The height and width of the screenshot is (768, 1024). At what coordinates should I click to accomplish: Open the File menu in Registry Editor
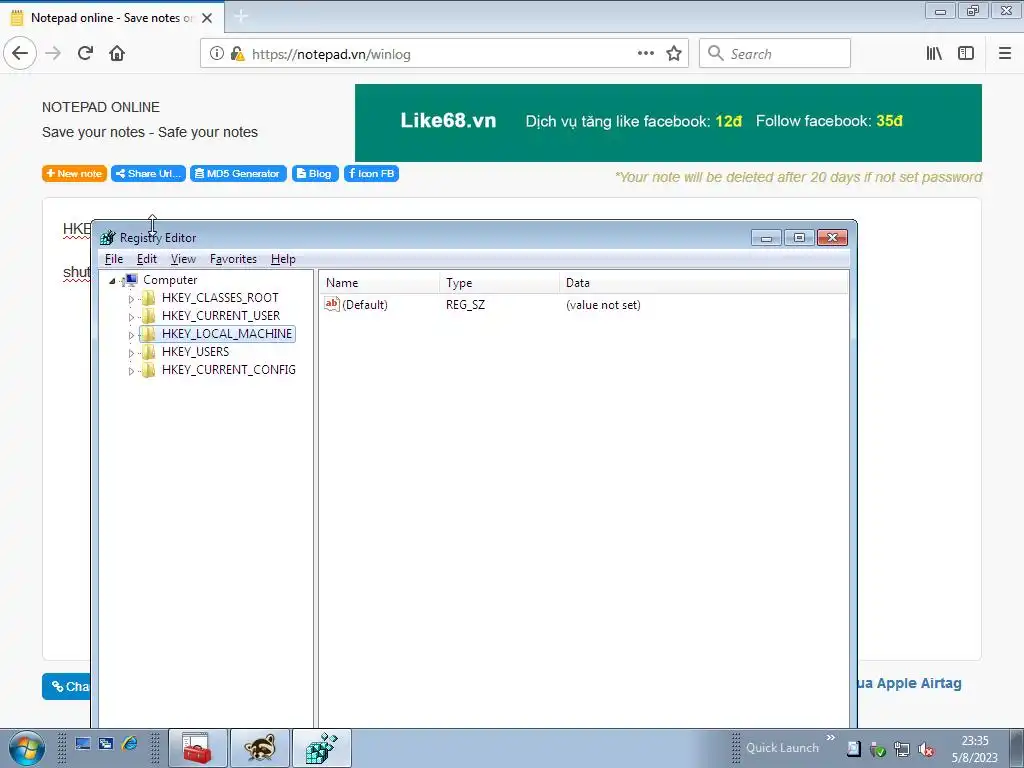click(x=114, y=259)
